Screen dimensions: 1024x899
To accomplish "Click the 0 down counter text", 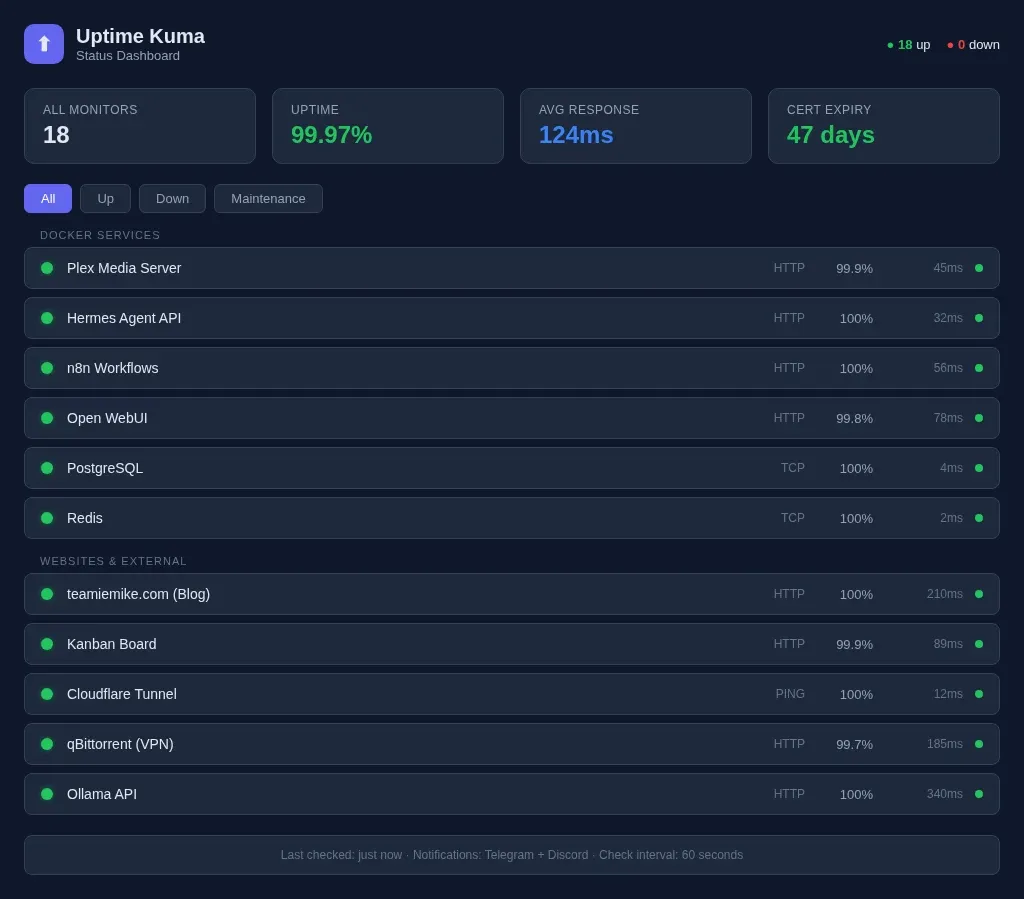I will point(978,45).
